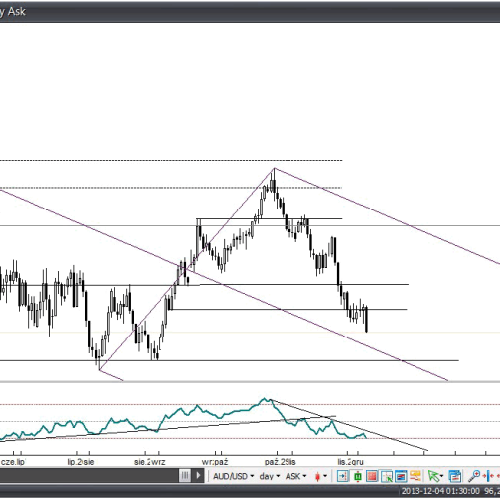Screen dimensions: 500x500
Task: Click the 'sie.2wrz' time axis label
Action: [x=150, y=462]
